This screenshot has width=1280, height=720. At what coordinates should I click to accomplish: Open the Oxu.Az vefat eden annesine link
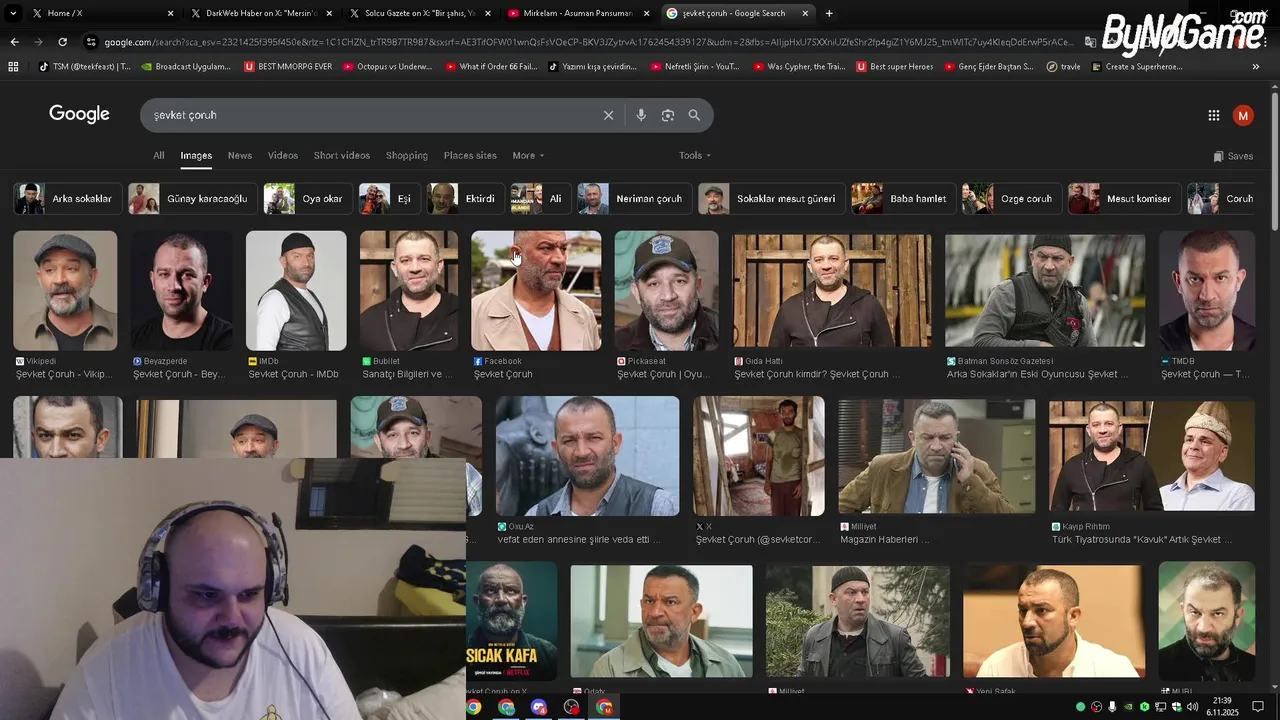(x=579, y=539)
